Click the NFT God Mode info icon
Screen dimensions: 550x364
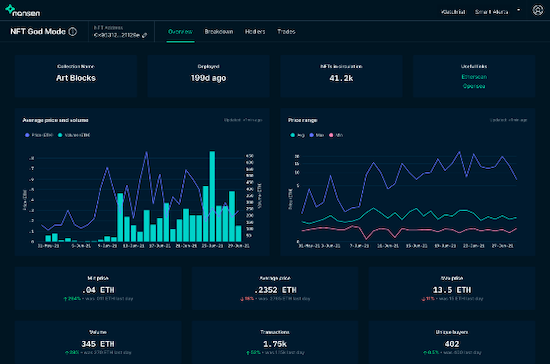[73, 32]
